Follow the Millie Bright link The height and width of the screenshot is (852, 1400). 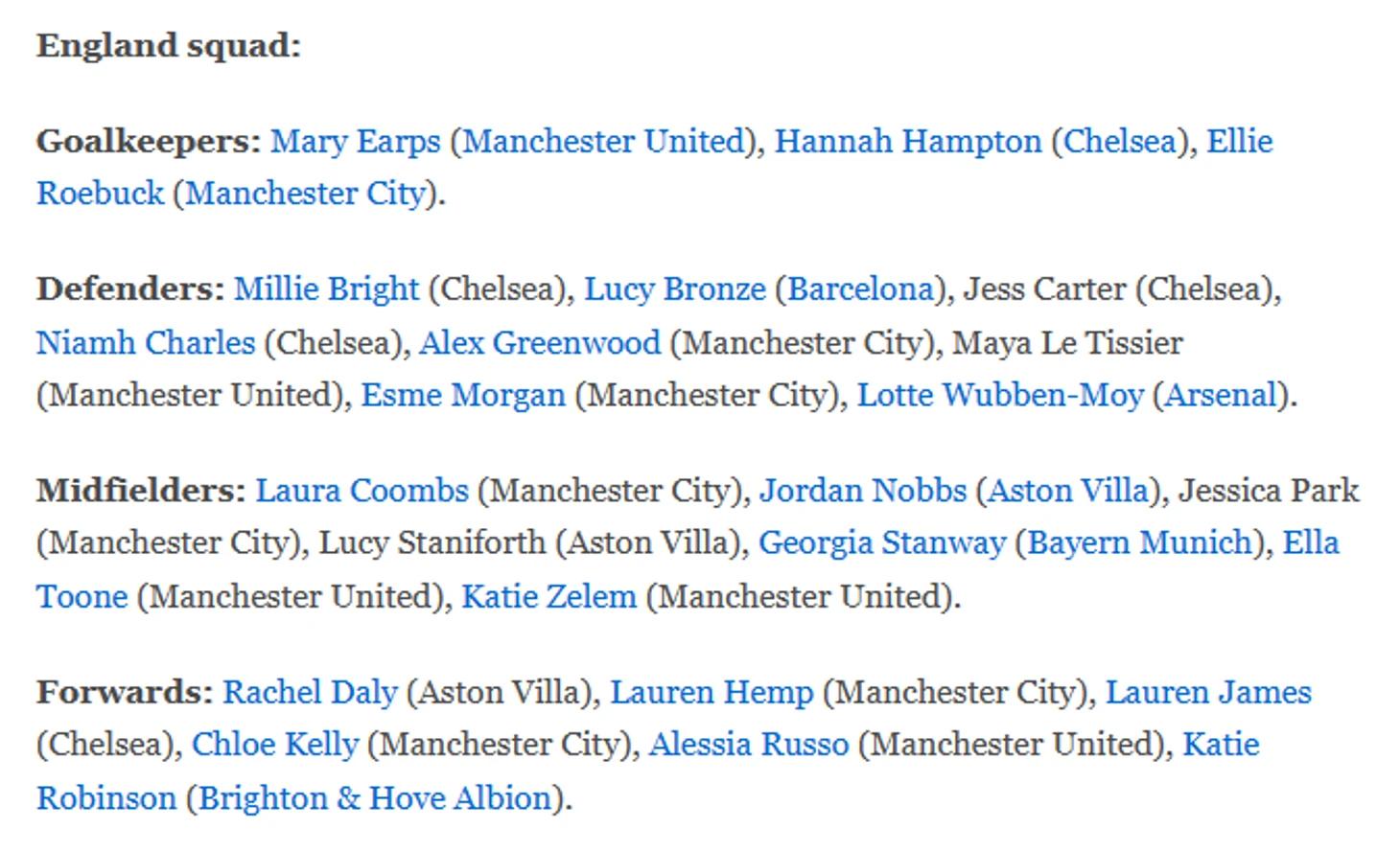[x=326, y=289]
